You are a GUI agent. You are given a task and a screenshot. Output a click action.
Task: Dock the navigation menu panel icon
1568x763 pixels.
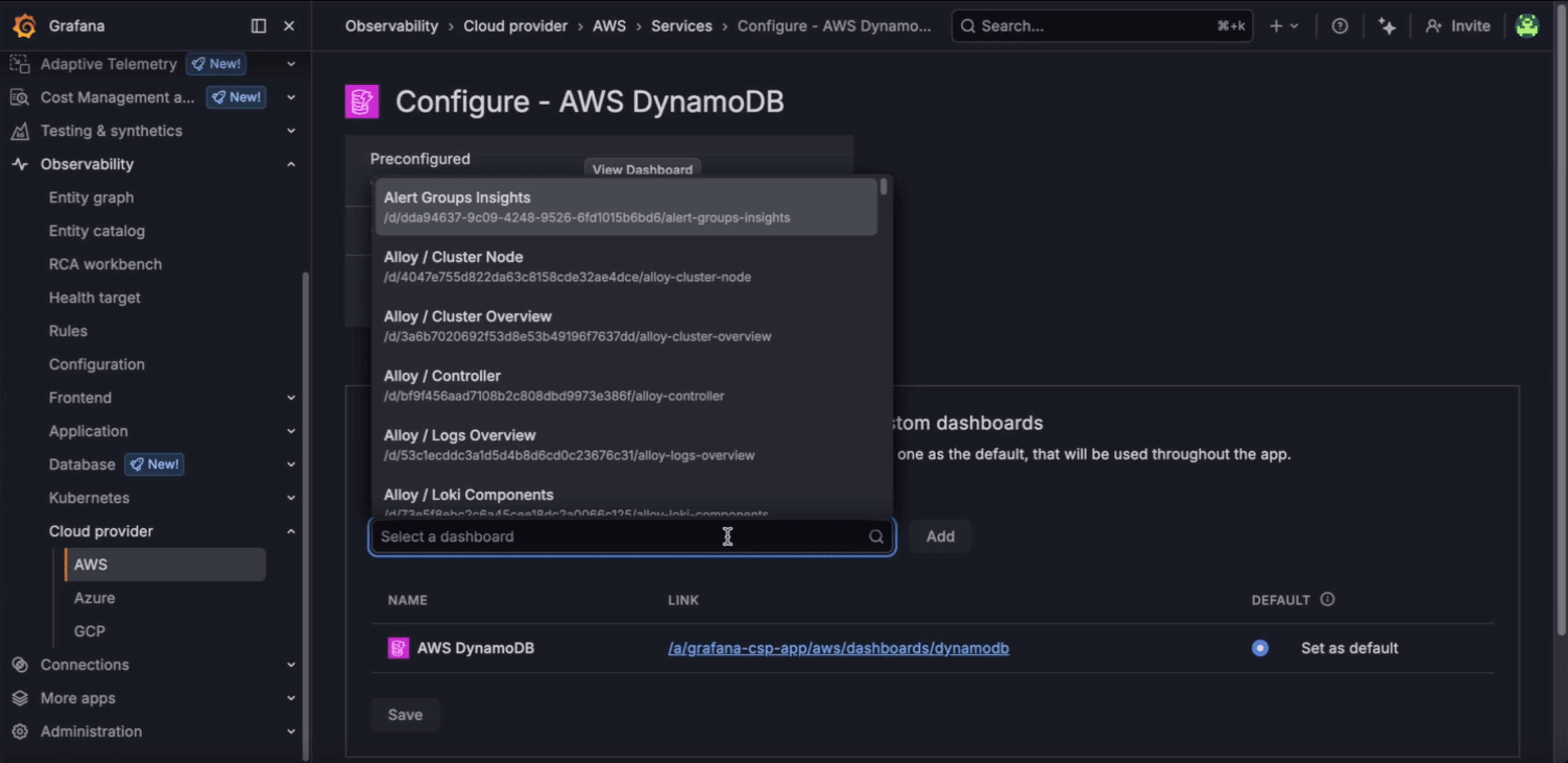259,26
